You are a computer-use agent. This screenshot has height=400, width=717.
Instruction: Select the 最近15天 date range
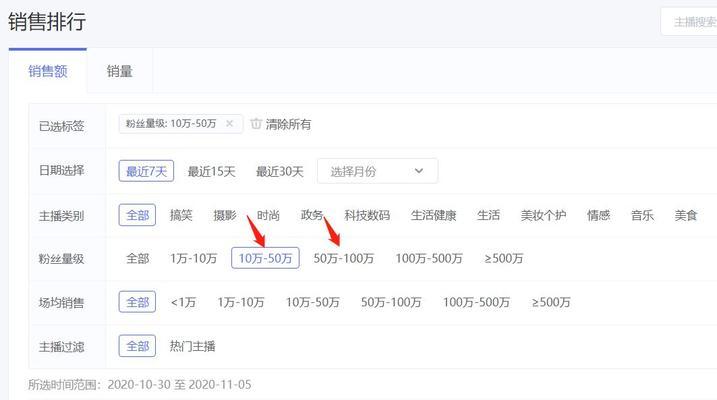211,171
